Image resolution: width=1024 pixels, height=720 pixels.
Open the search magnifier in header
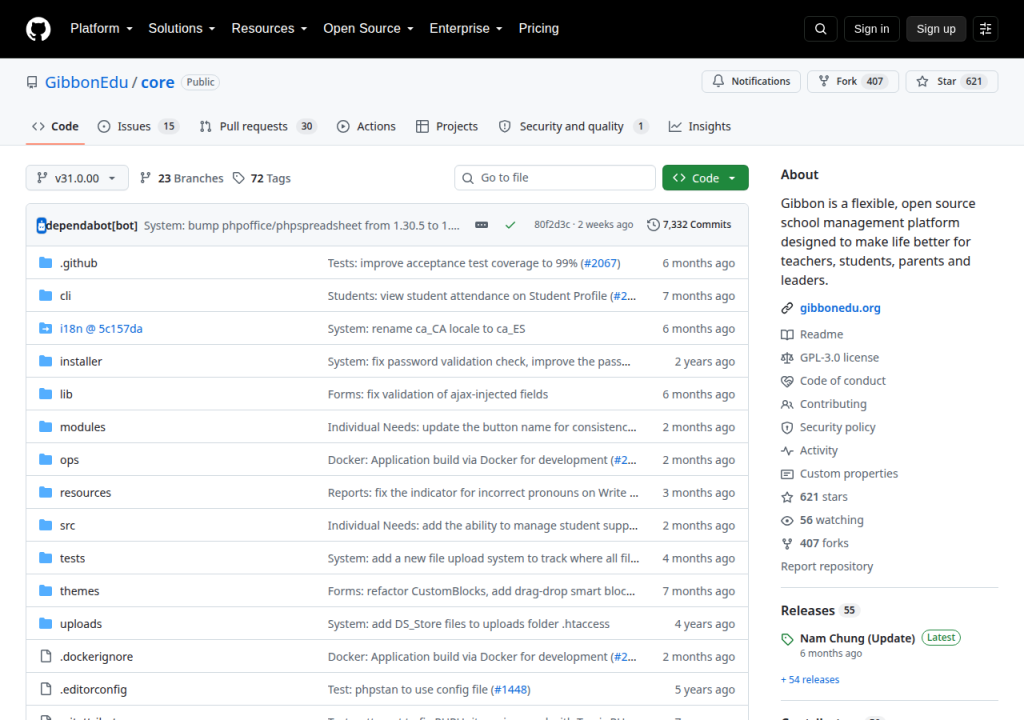tap(820, 29)
